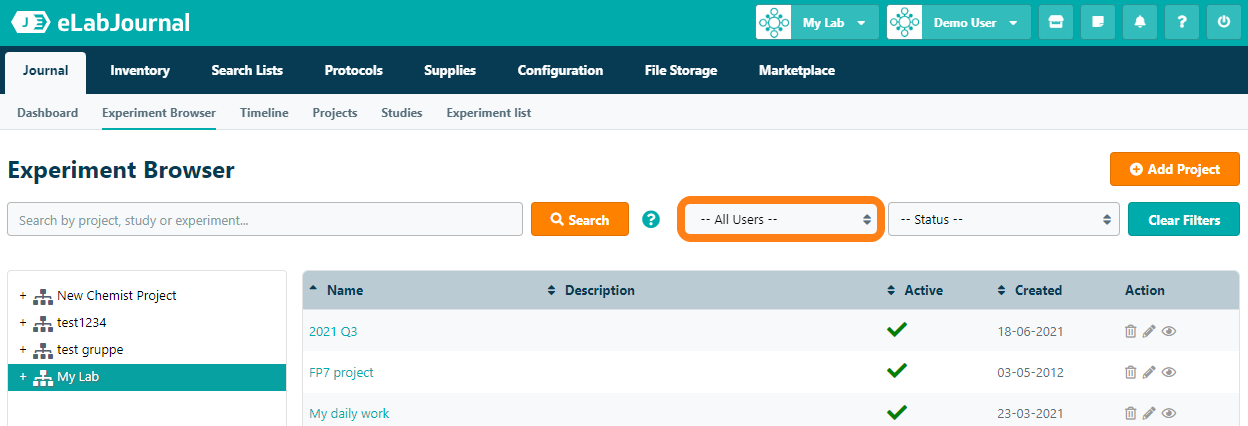Open the sticky notes icon

pyautogui.click(x=1097, y=22)
